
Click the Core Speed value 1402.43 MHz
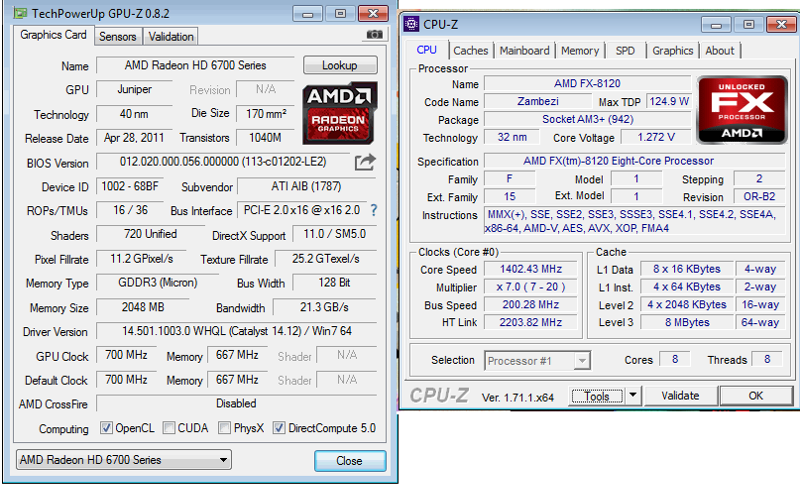click(x=531, y=270)
